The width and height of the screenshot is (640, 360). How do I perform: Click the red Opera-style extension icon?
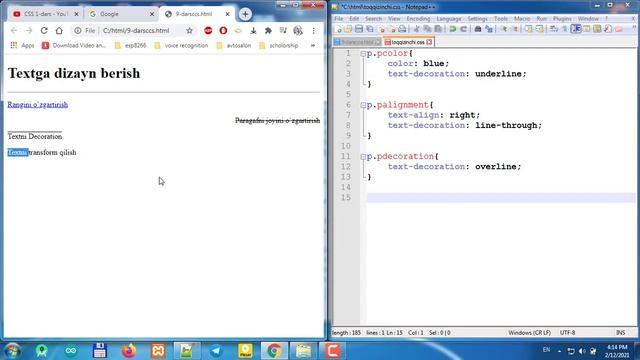223,31
